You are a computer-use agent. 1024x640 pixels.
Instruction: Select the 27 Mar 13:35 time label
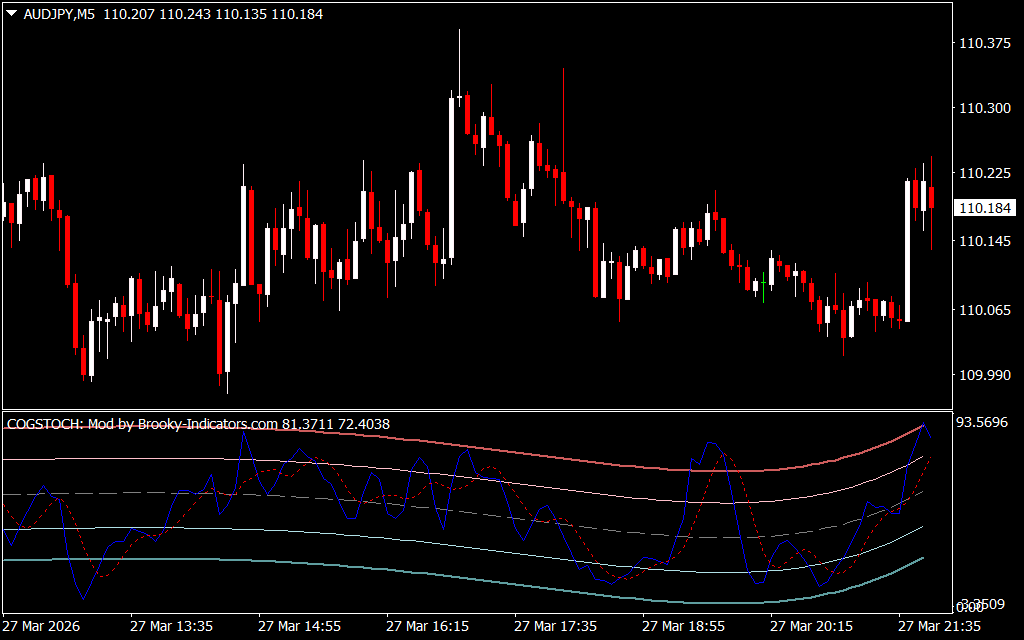pos(171,626)
